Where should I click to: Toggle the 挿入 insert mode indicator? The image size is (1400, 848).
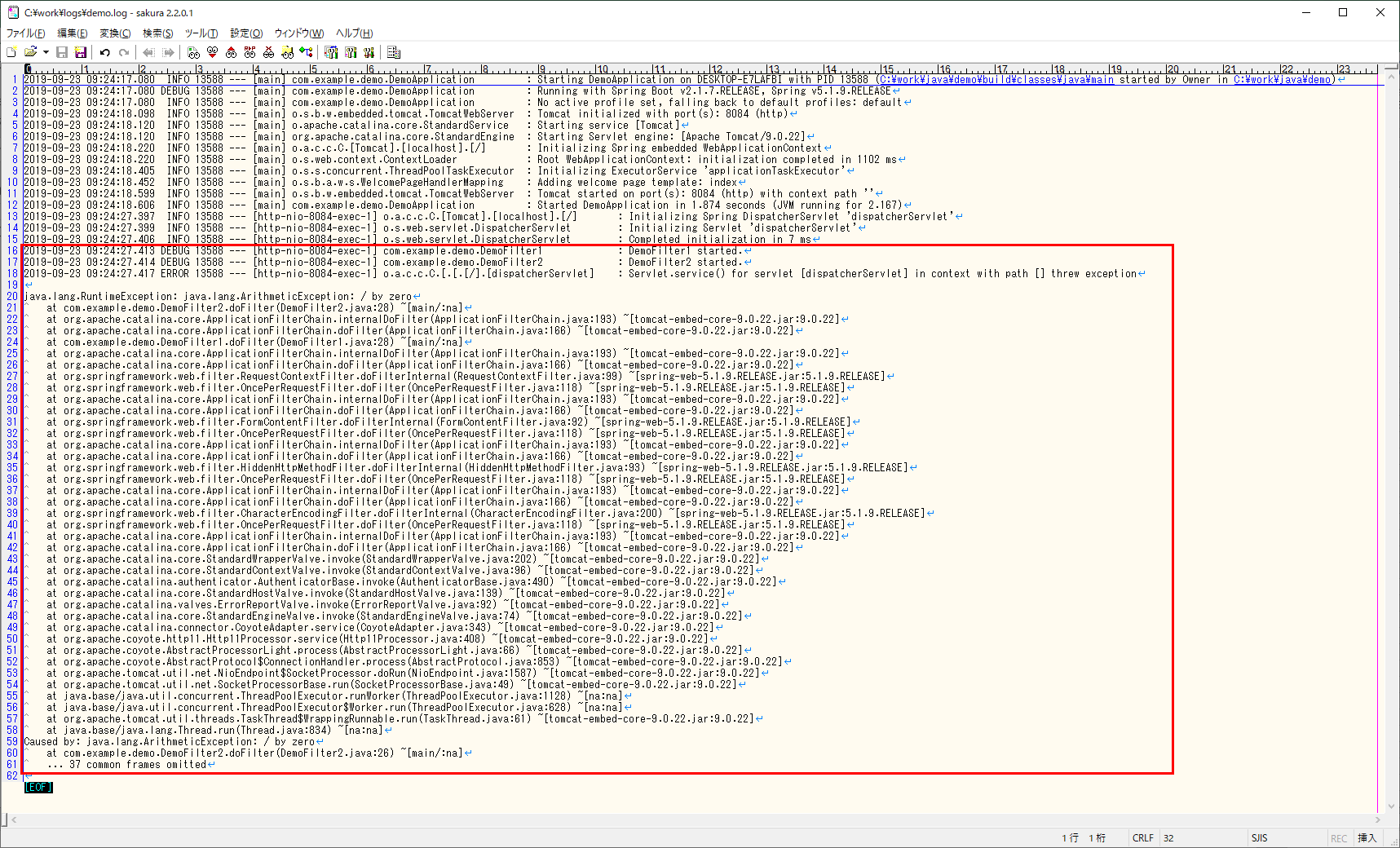coord(1367,838)
